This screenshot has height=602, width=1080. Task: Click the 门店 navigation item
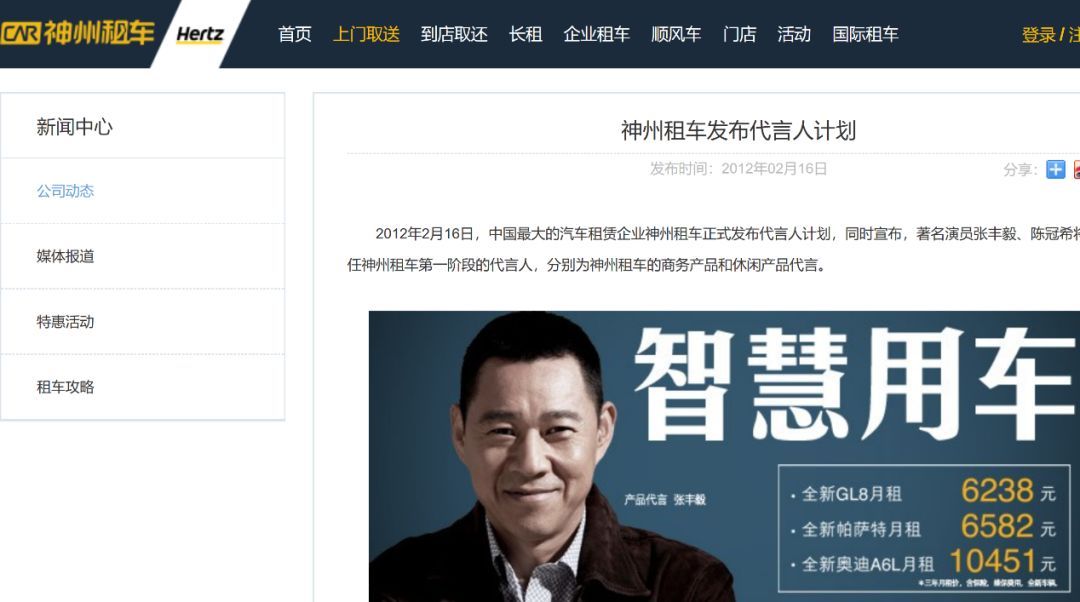click(x=740, y=34)
